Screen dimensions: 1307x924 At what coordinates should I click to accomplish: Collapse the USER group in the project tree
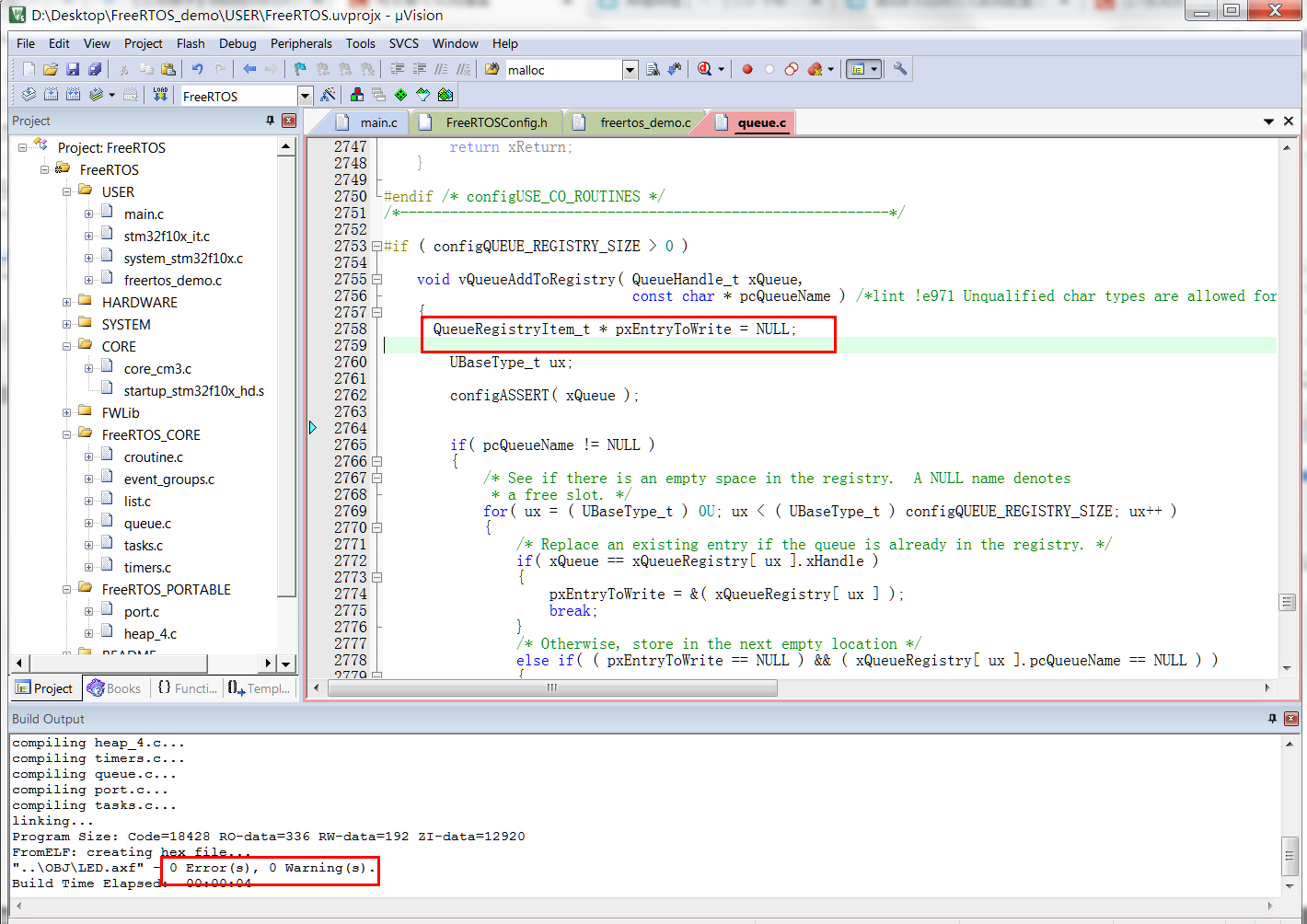[66, 192]
